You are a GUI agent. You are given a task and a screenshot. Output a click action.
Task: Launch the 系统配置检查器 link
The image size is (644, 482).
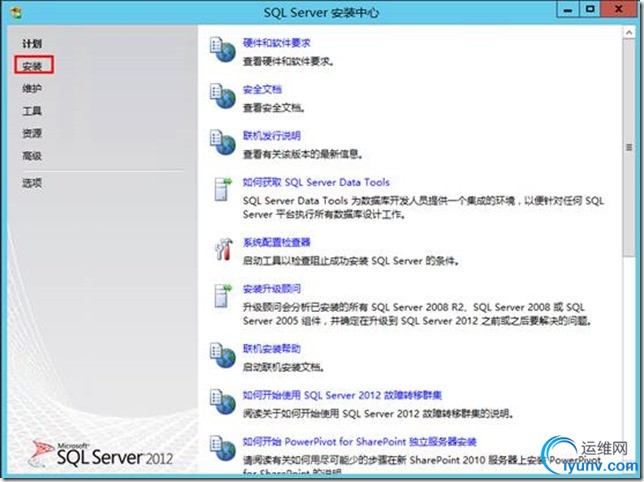point(276,242)
